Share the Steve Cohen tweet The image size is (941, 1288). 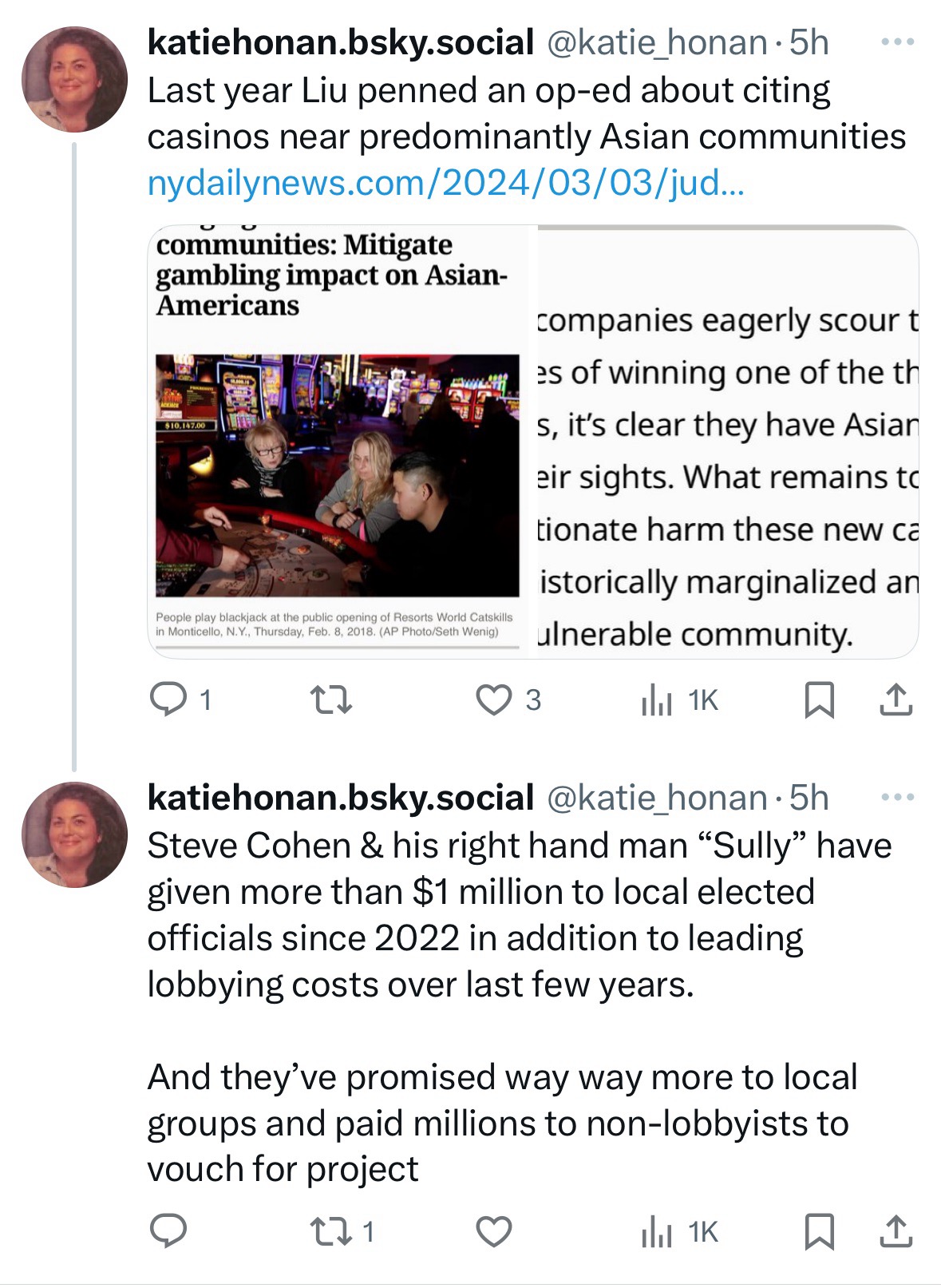[896, 1231]
